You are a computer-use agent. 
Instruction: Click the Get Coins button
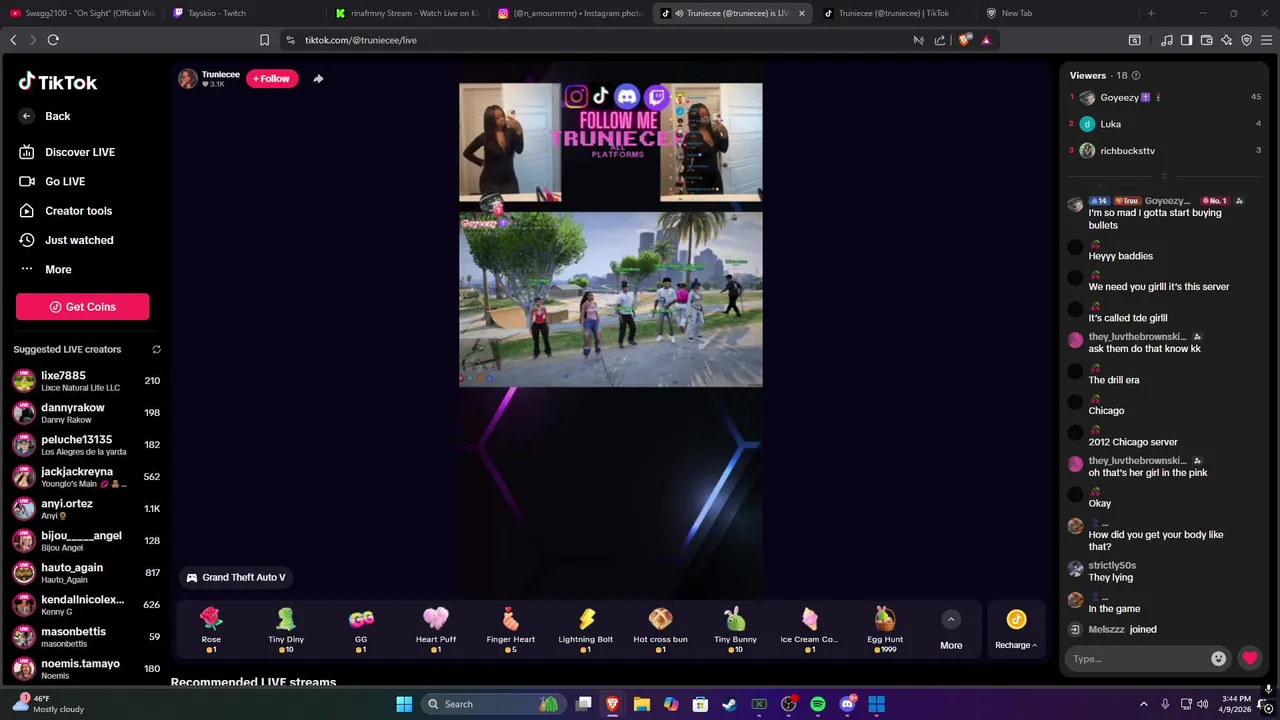point(82,307)
